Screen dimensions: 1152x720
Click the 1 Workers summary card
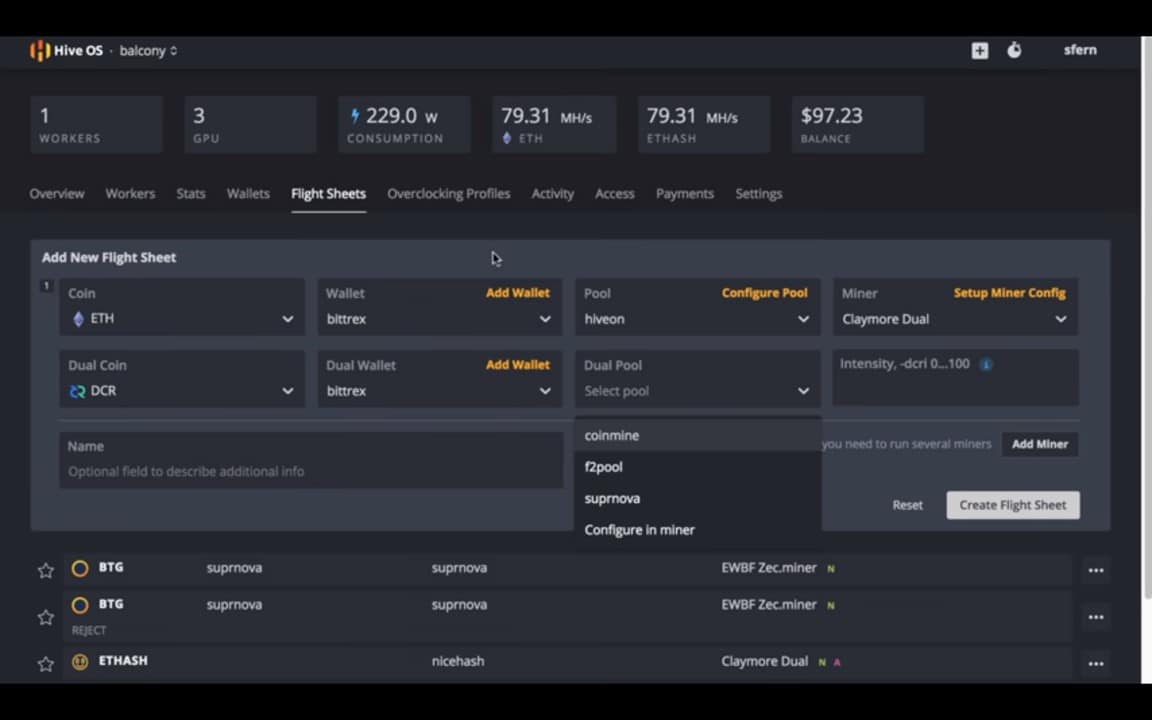pos(96,124)
